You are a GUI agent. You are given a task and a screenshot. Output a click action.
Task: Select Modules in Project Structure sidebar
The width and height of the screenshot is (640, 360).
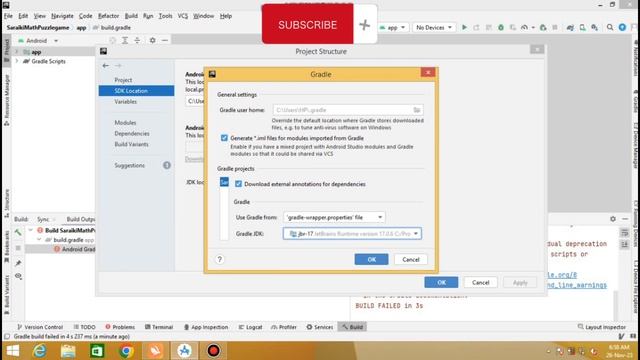(125, 122)
